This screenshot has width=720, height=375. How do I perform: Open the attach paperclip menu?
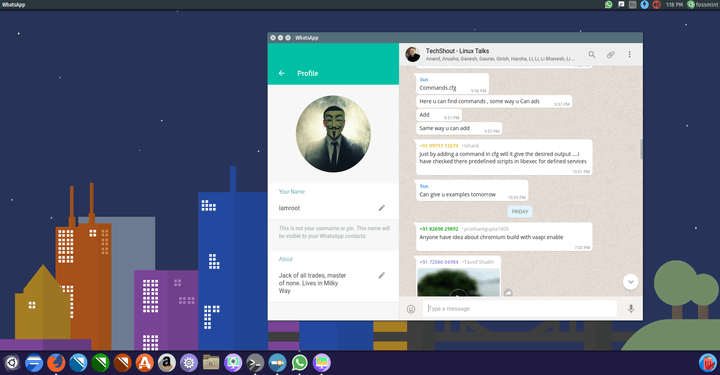point(611,55)
